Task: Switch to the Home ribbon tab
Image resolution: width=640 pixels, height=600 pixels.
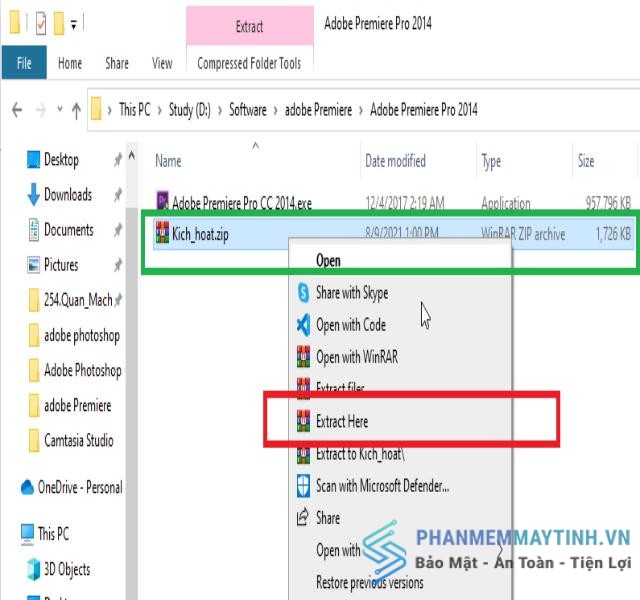Action: coord(70,63)
